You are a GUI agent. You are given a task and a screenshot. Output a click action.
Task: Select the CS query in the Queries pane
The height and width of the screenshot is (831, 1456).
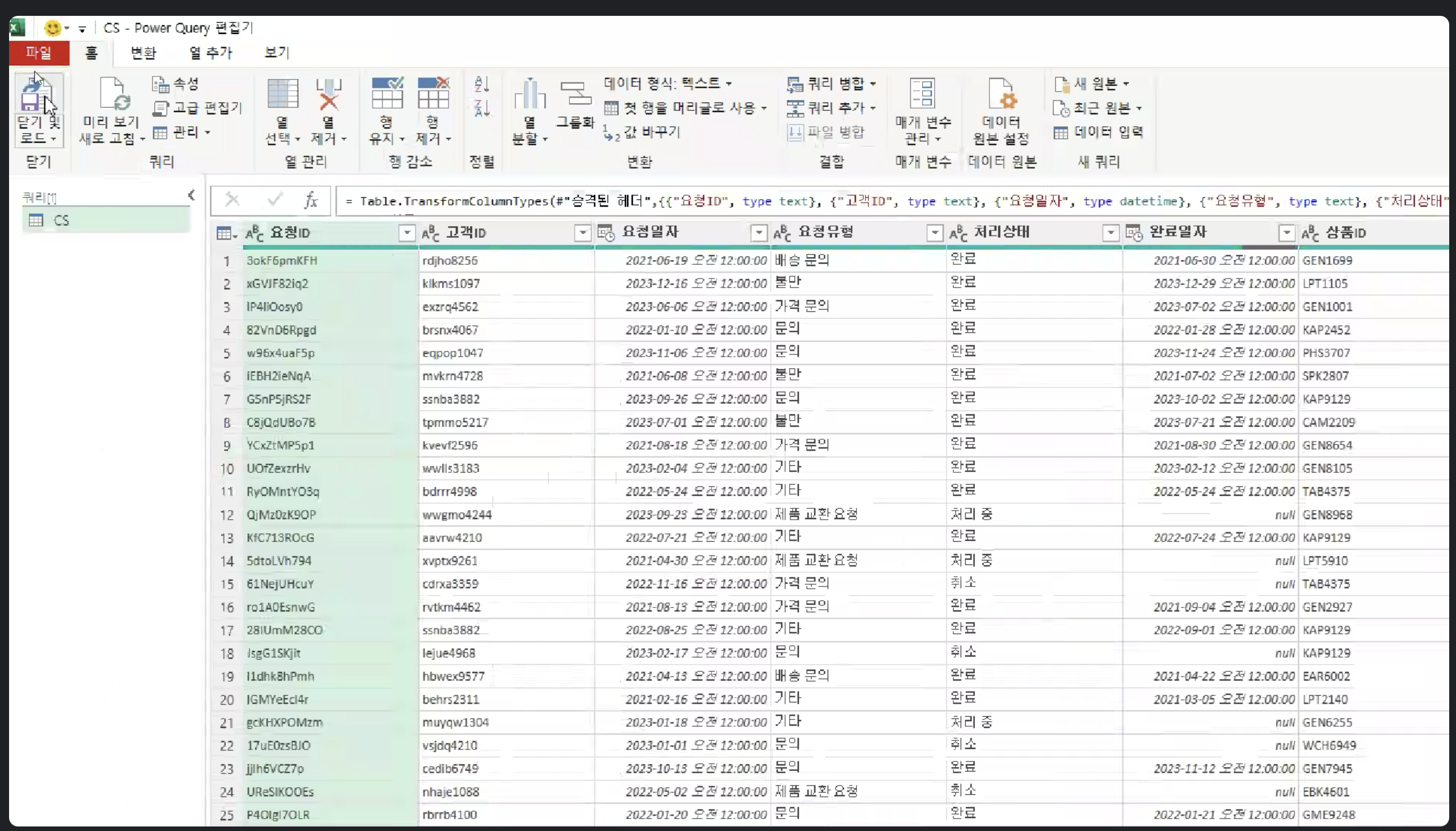62,220
